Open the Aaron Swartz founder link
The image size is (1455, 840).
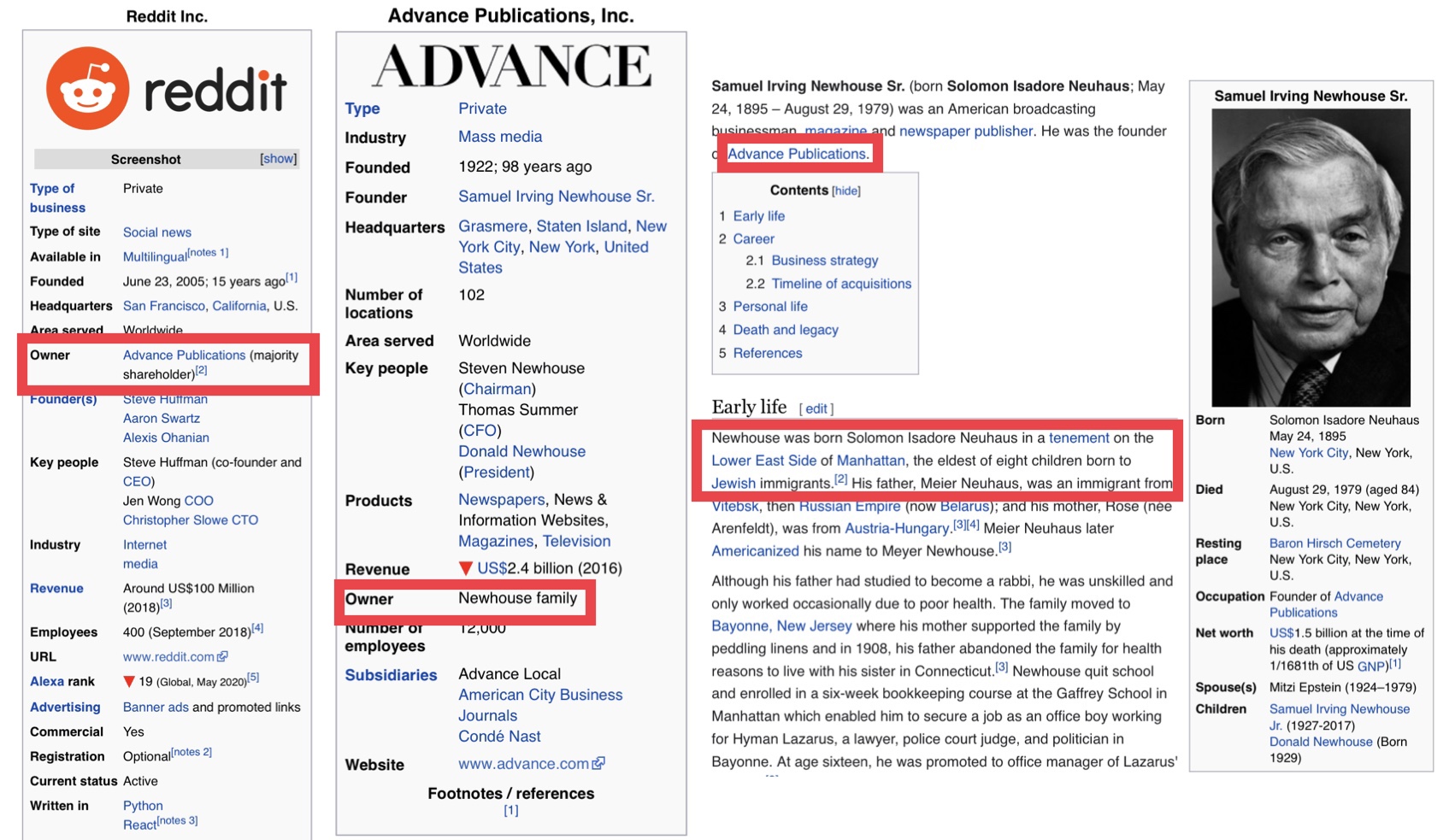pos(162,418)
